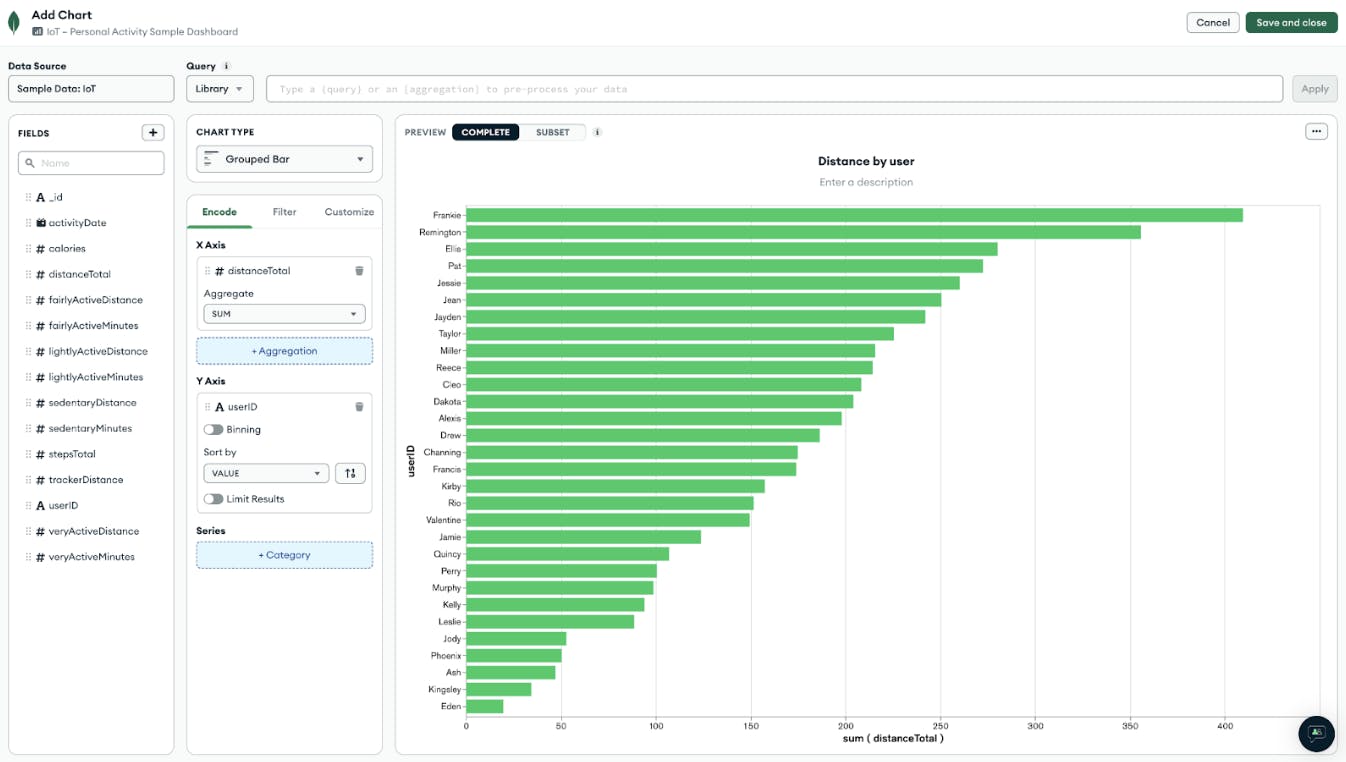
Task: Click the number icon beside sedentaryMinutes
Action: (40, 429)
